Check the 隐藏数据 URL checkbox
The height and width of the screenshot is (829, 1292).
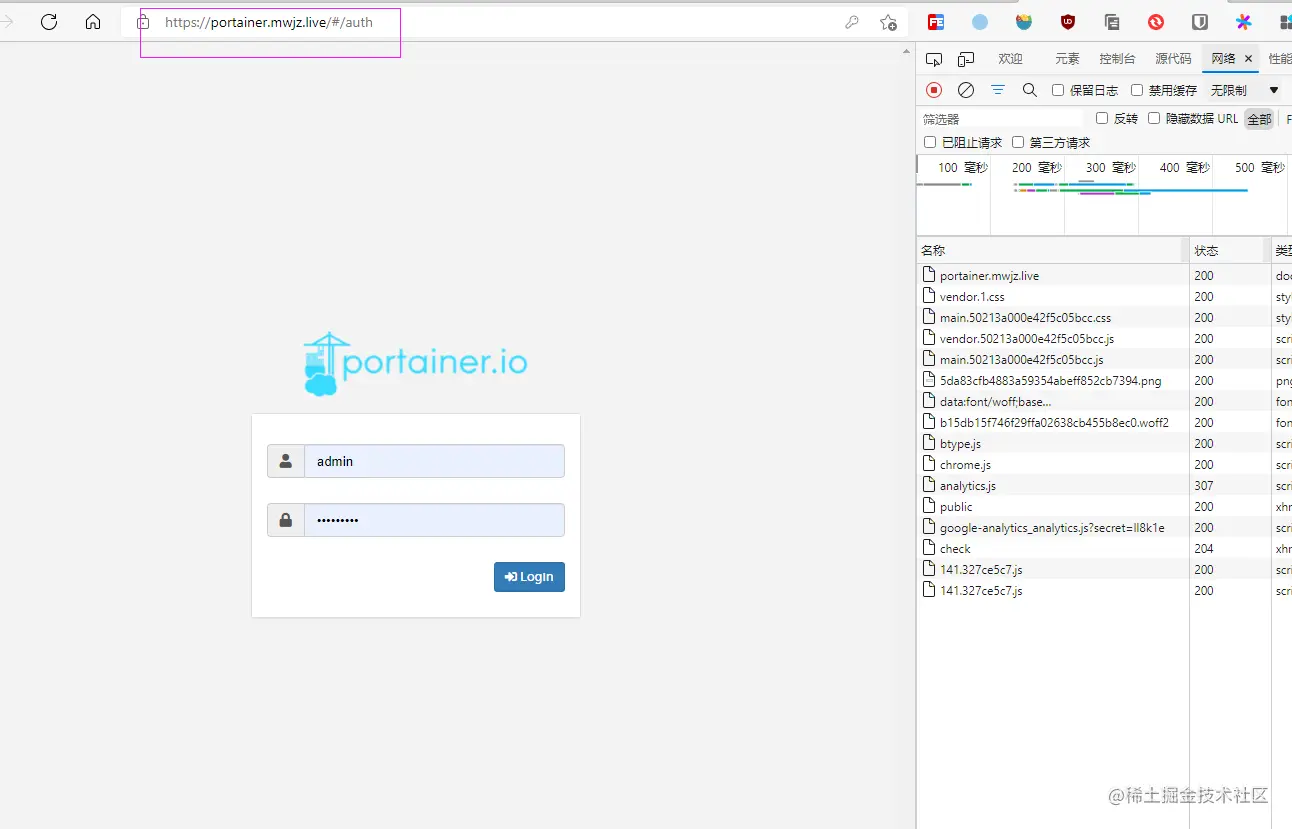click(1154, 118)
